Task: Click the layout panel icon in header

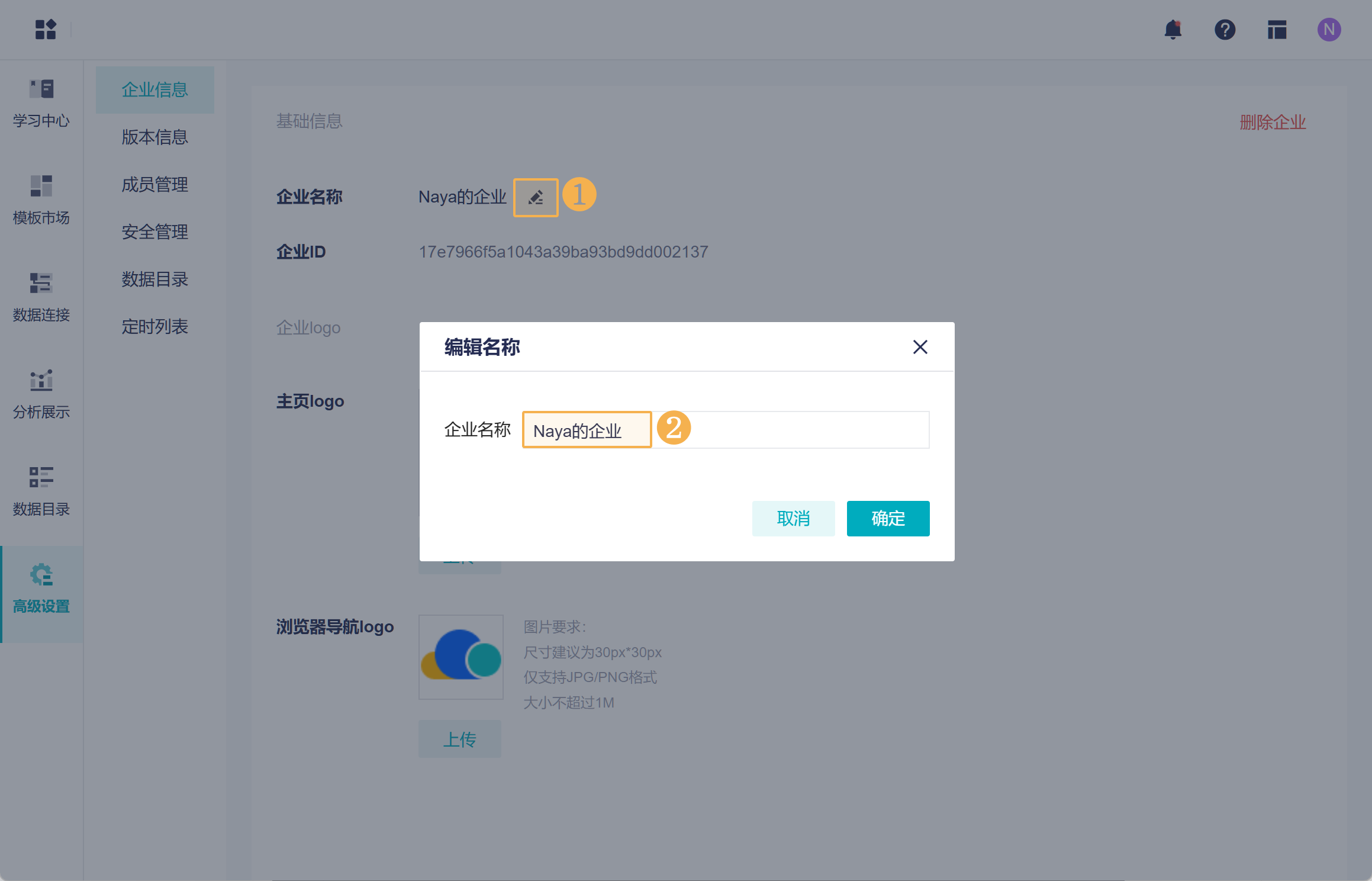Action: pos(1277,30)
